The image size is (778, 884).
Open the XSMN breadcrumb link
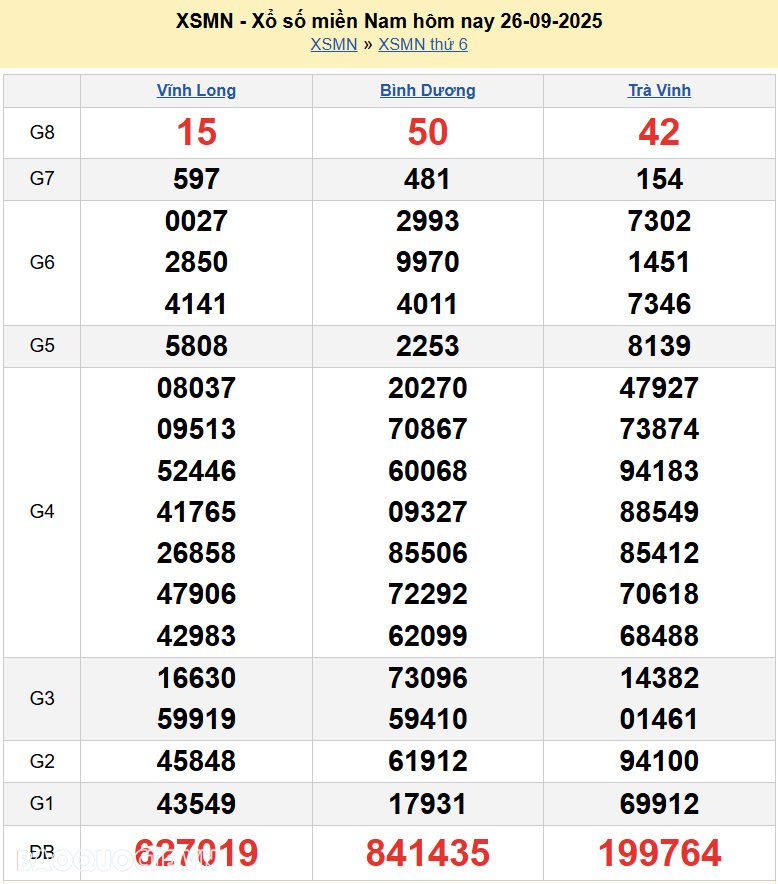333,44
